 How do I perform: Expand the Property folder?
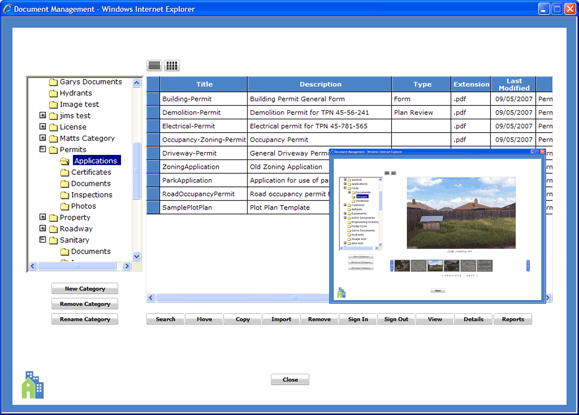click(x=42, y=217)
